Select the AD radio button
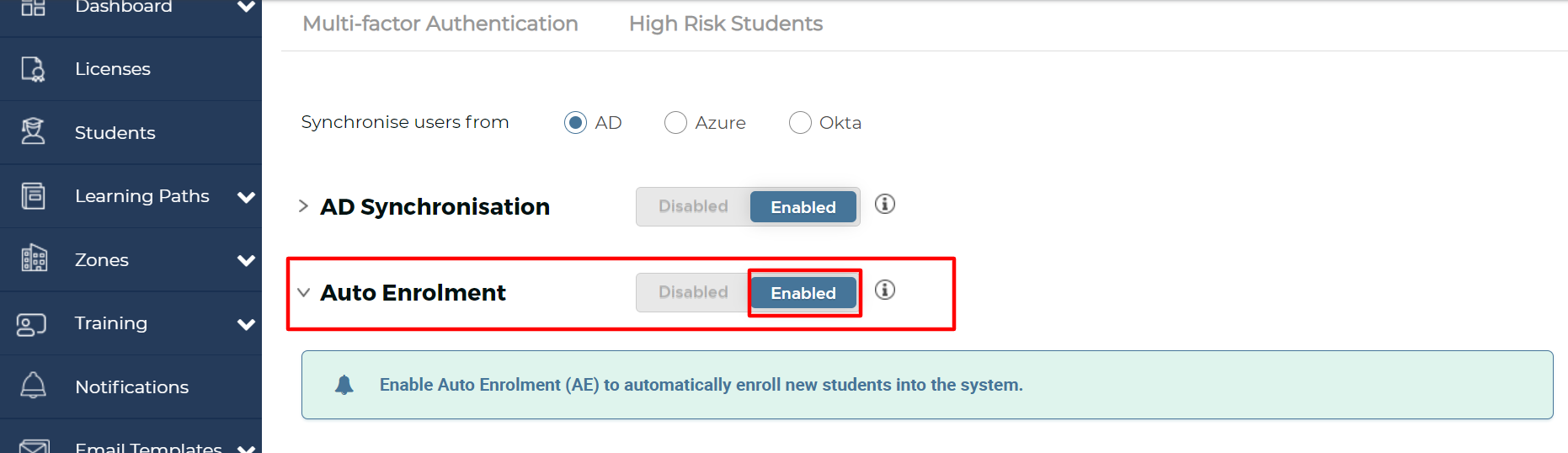The image size is (1568, 453). point(575,123)
